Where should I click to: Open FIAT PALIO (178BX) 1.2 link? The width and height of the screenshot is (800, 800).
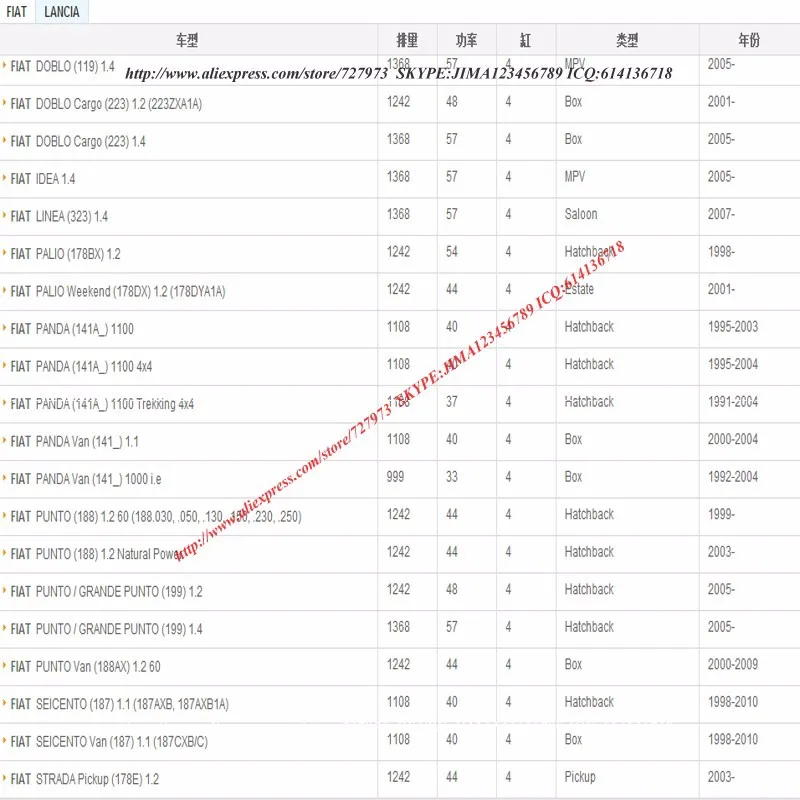coord(65,254)
